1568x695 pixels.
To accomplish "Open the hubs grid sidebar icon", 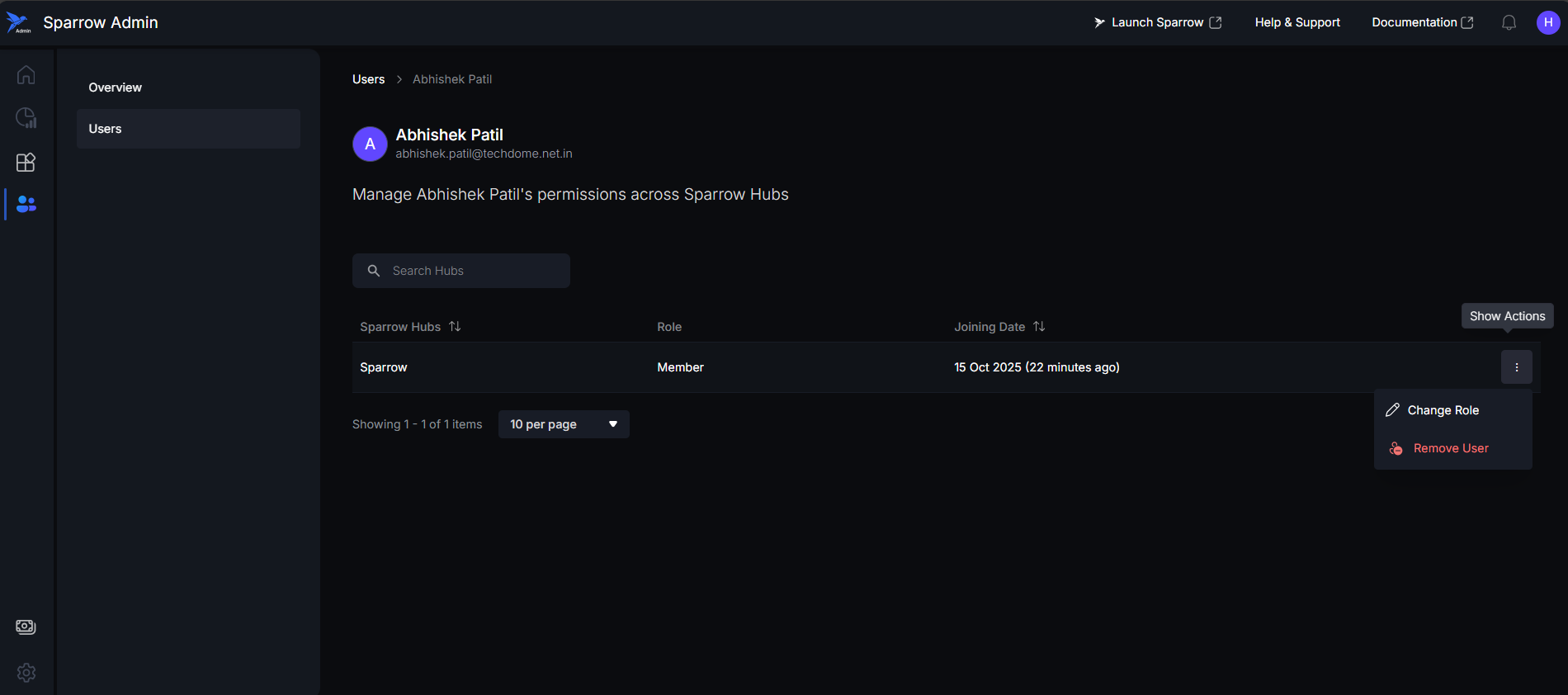I will (x=26, y=162).
